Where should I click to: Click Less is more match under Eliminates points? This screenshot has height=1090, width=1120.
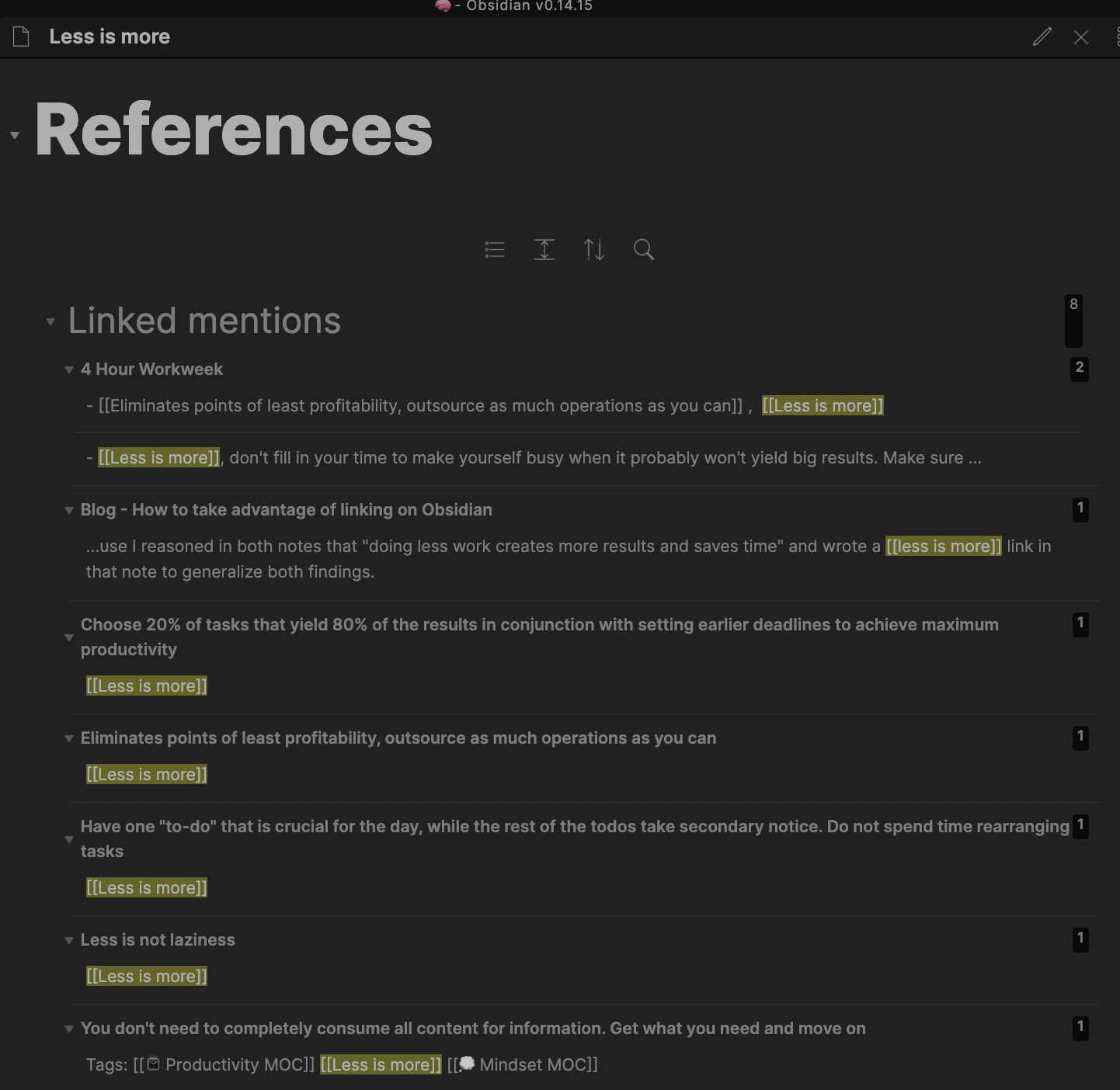pyautogui.click(x=147, y=775)
